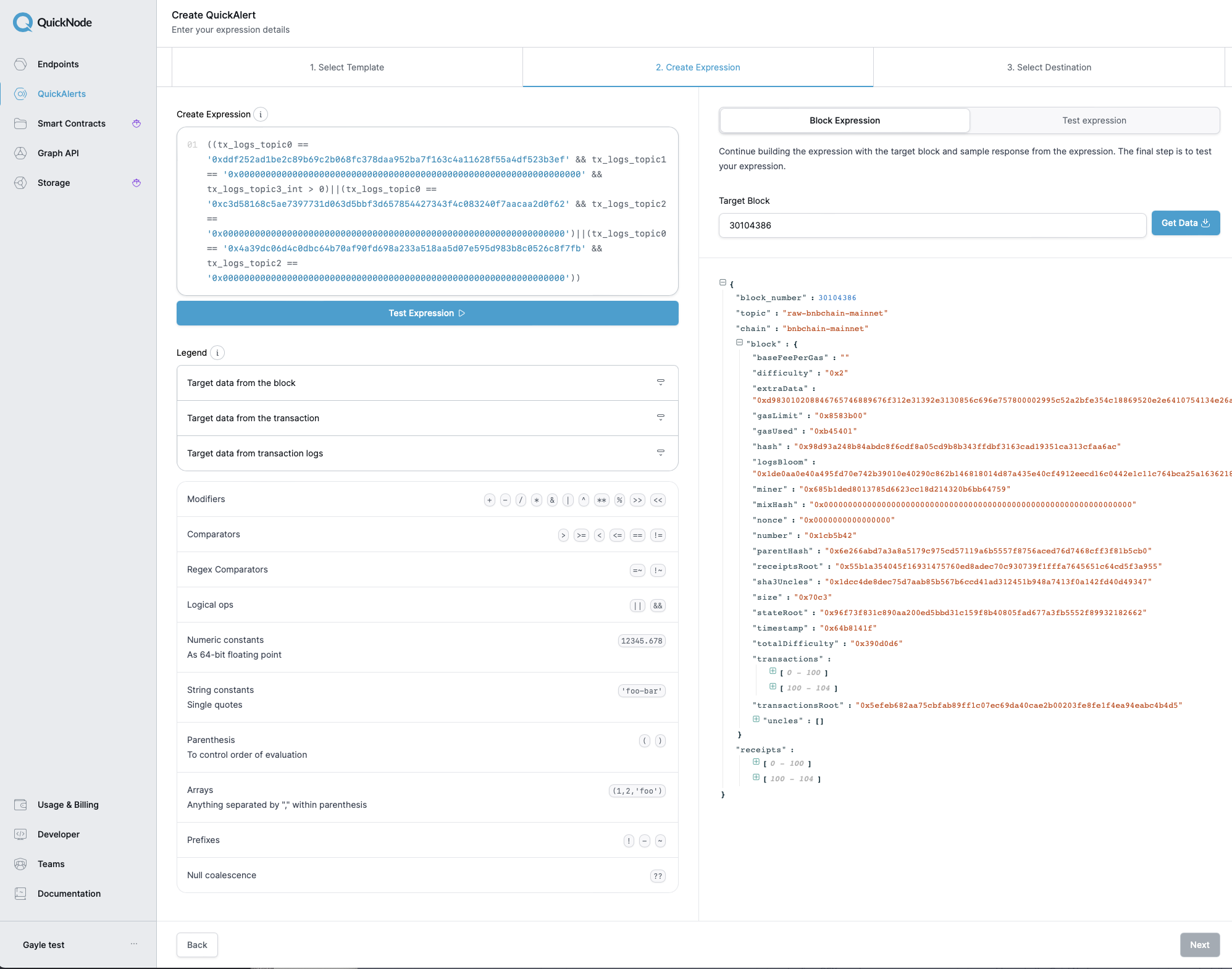Insert the division modifier
This screenshot has width=1232, height=969.
click(x=521, y=500)
